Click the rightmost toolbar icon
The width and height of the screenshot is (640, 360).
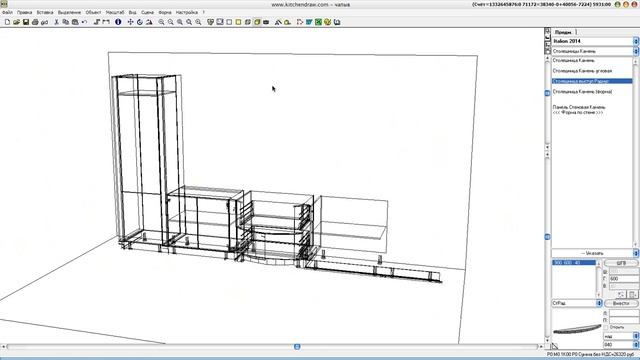coord(337,22)
